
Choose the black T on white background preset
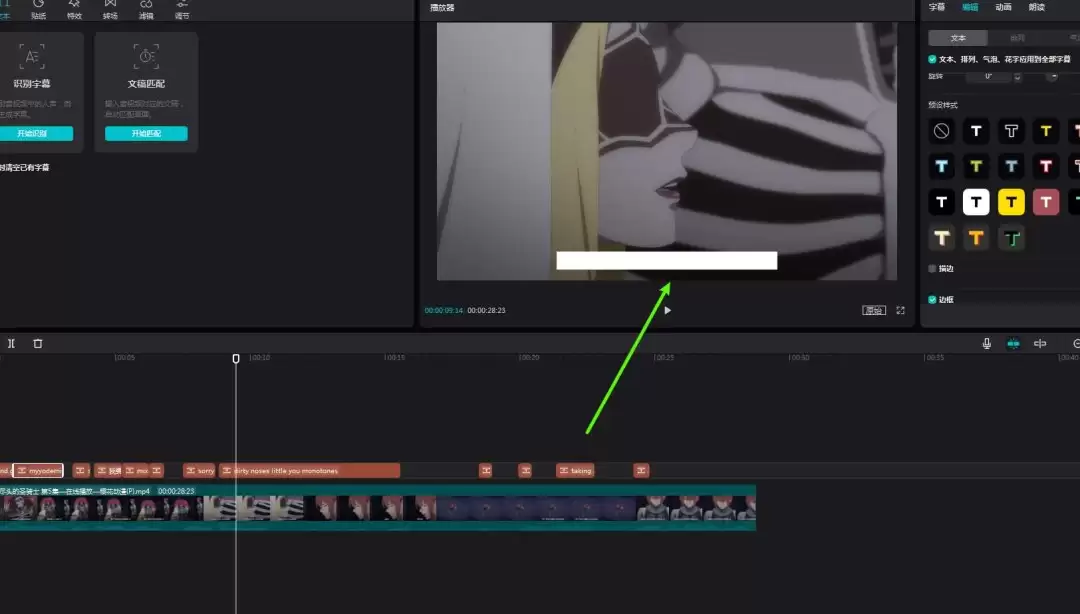[976, 202]
